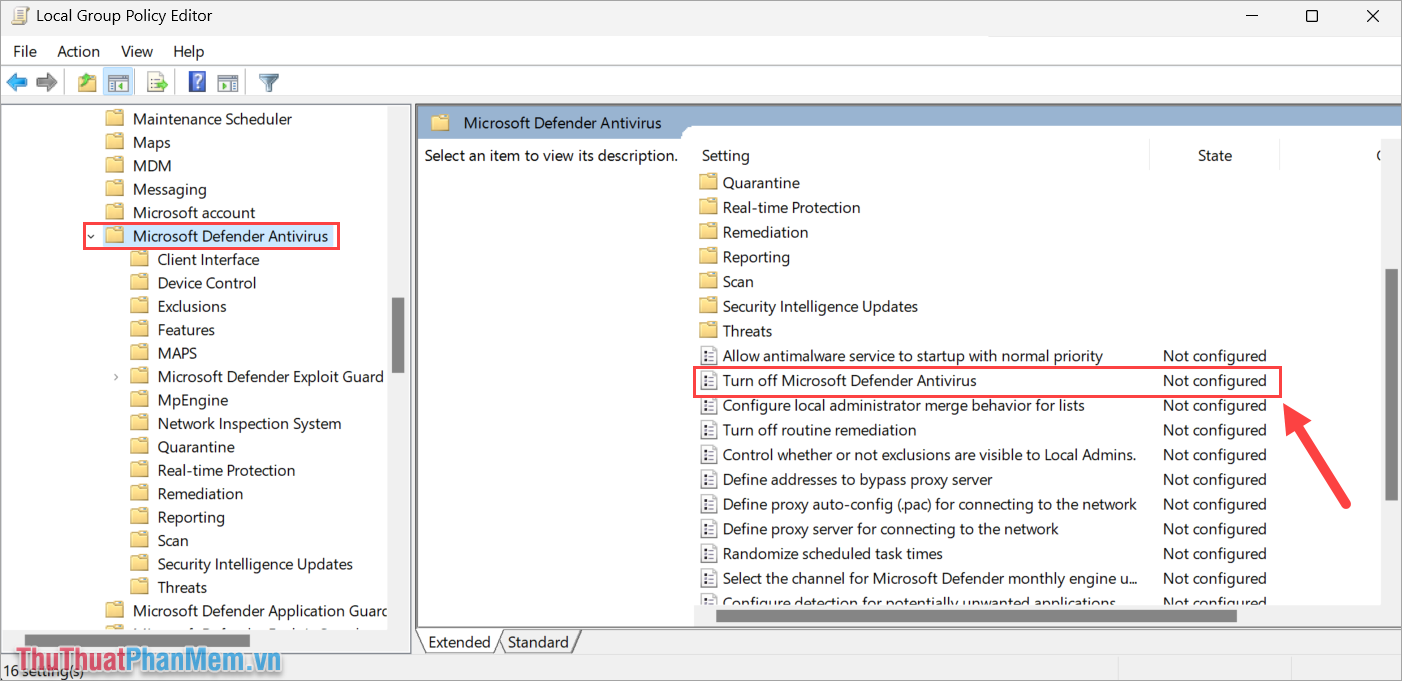Toggle the Show/Hide Action Pane icon
1402x681 pixels.
pyautogui.click(x=228, y=81)
